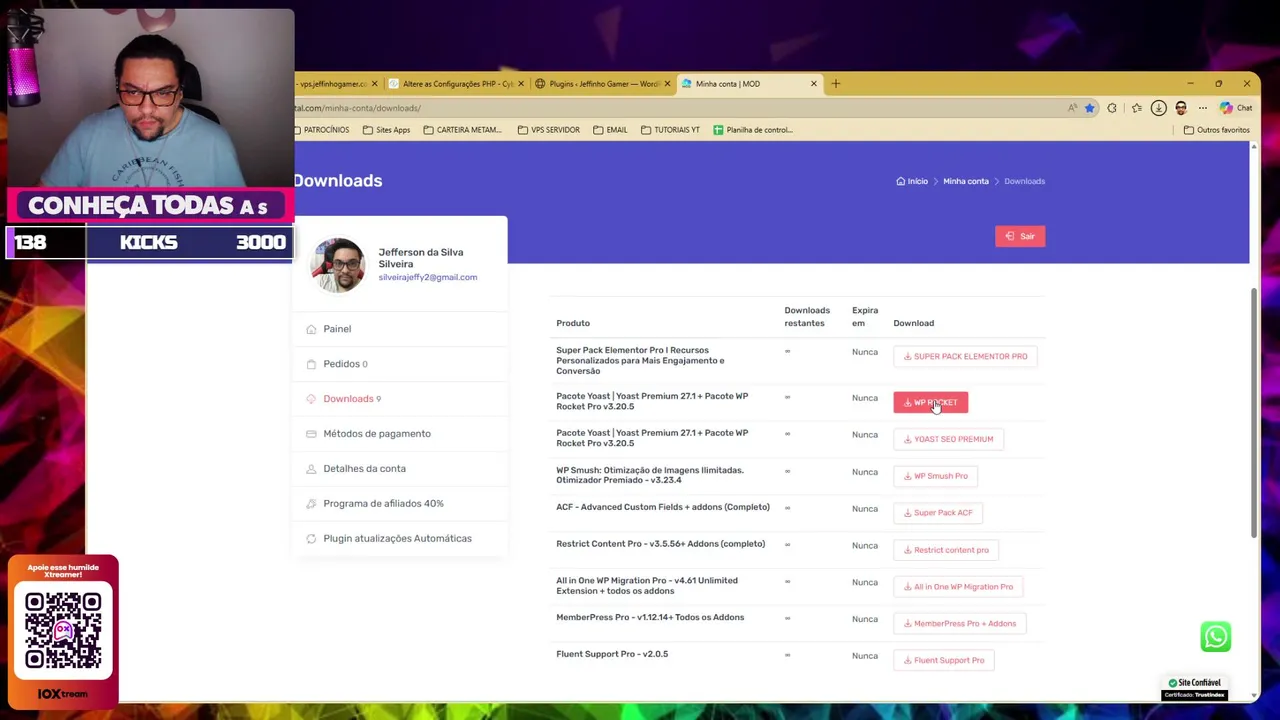1280x720 pixels.
Task: Click the QR code in stream overlay
Action: tap(63, 630)
